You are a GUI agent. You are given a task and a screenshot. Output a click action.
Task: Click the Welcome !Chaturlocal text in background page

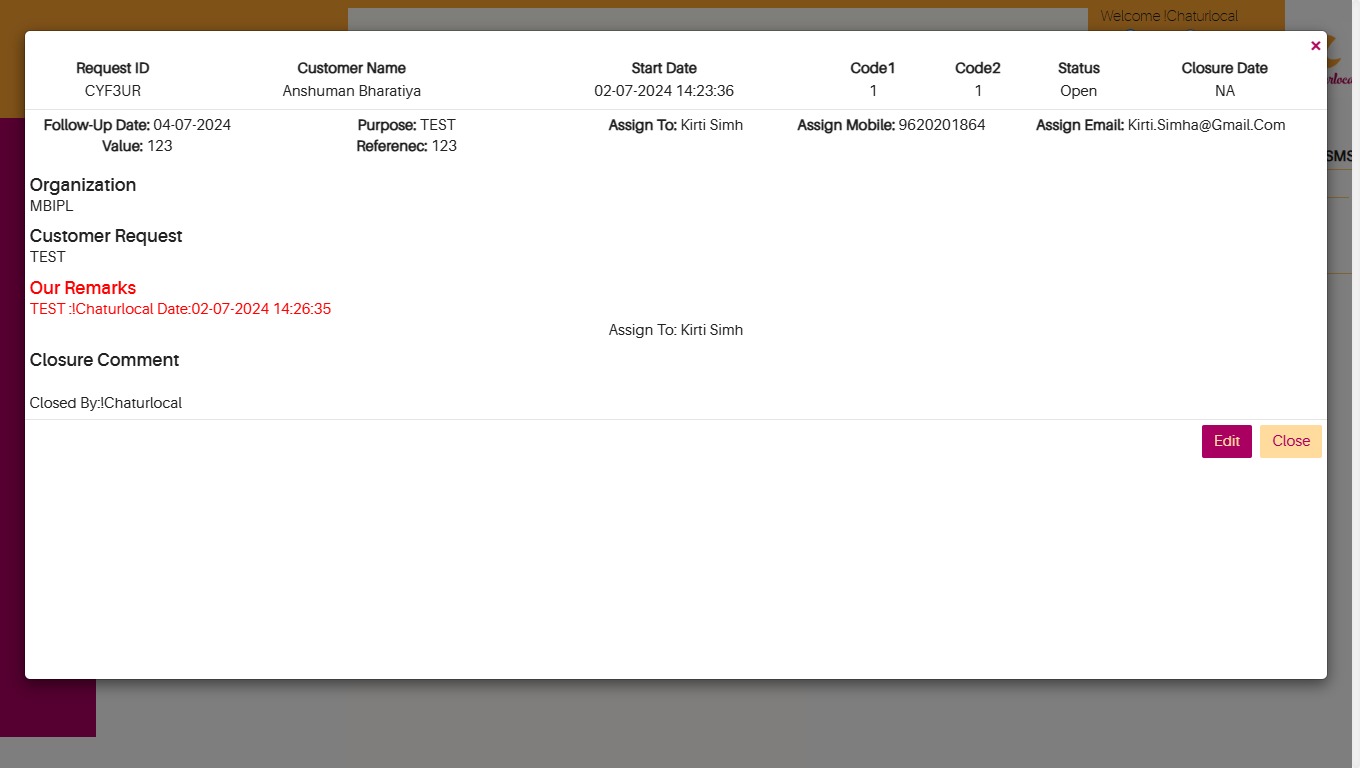coord(1169,16)
